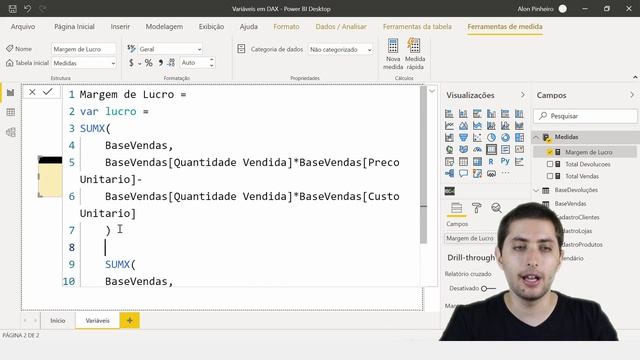This screenshot has height=360, width=640.
Task: Add a new report page
Action: pos(130,321)
